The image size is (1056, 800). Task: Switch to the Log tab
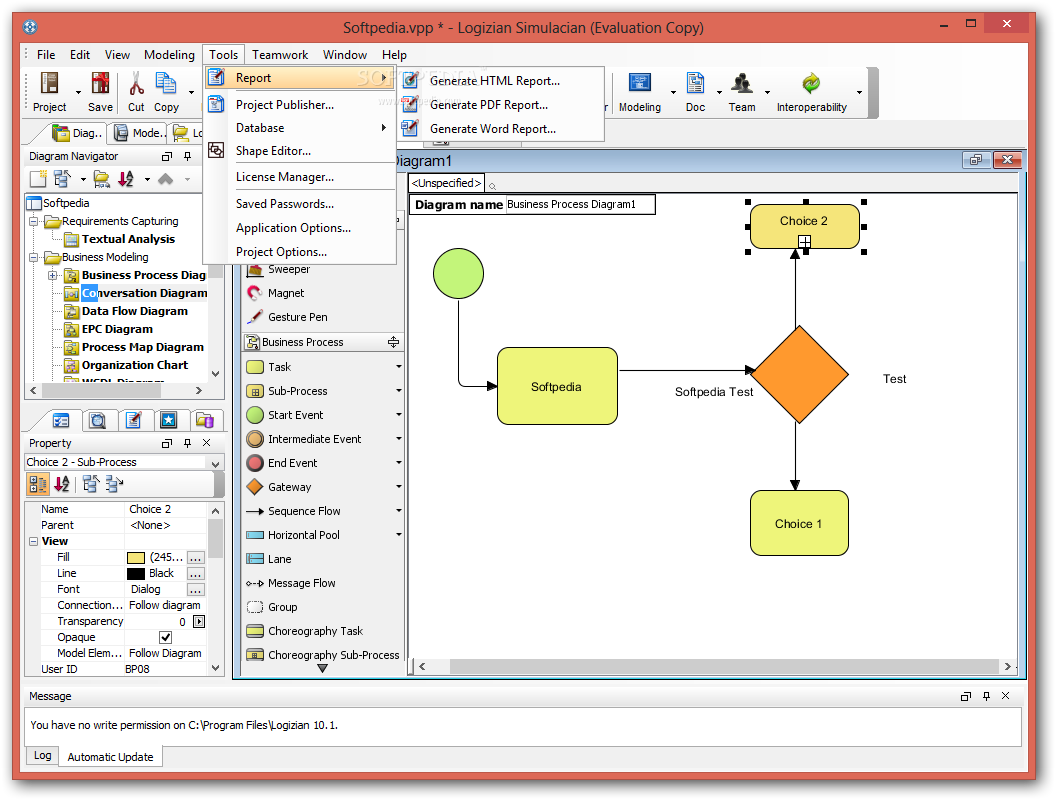pyautogui.click(x=42, y=756)
